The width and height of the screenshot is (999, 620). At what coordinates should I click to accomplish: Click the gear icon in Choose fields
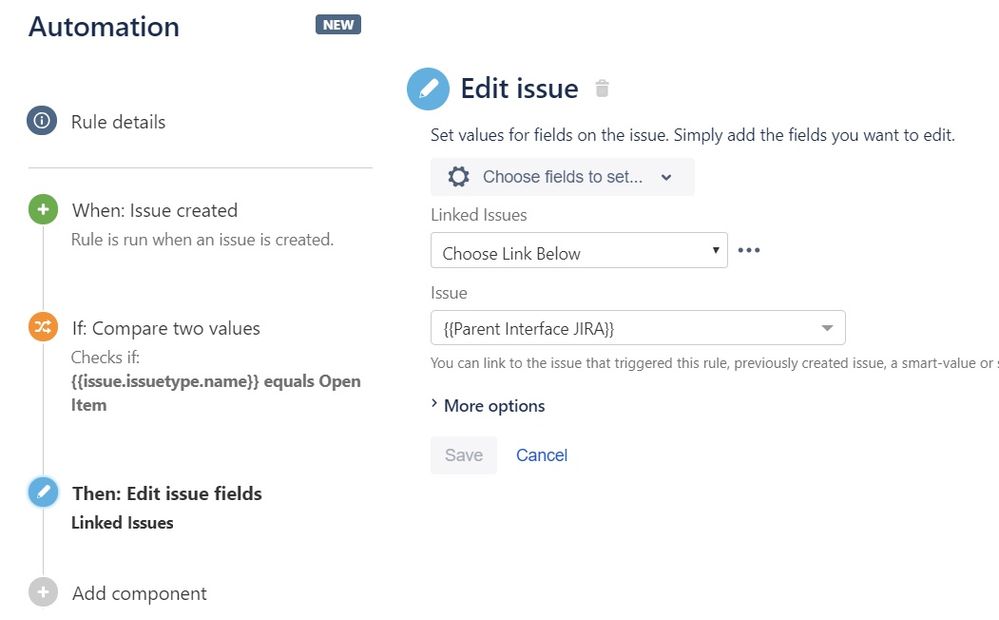coord(459,177)
